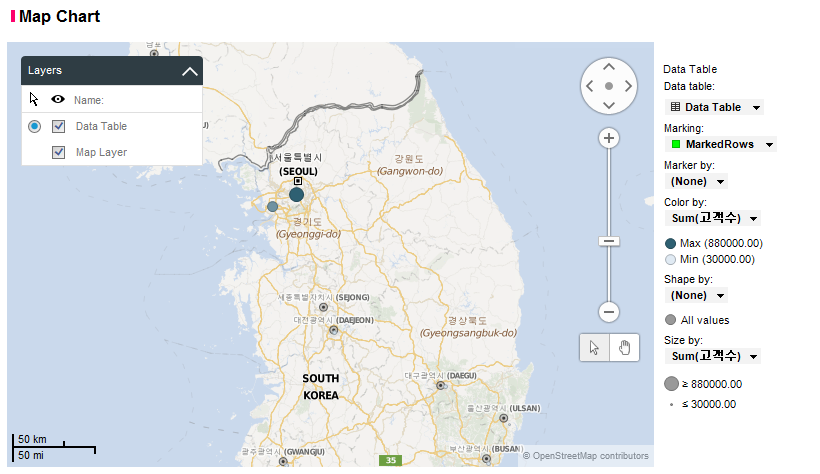Click OpenStreetMap contributors attribution
The width and height of the screenshot is (820, 474).
coord(586,456)
